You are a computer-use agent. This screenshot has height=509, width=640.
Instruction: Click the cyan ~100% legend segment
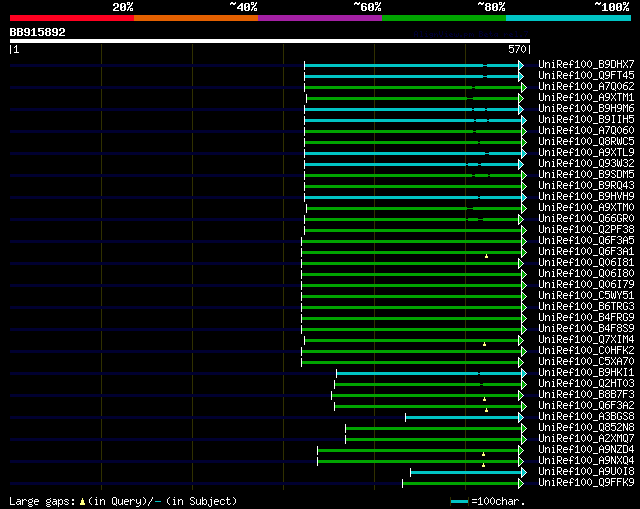click(567, 18)
